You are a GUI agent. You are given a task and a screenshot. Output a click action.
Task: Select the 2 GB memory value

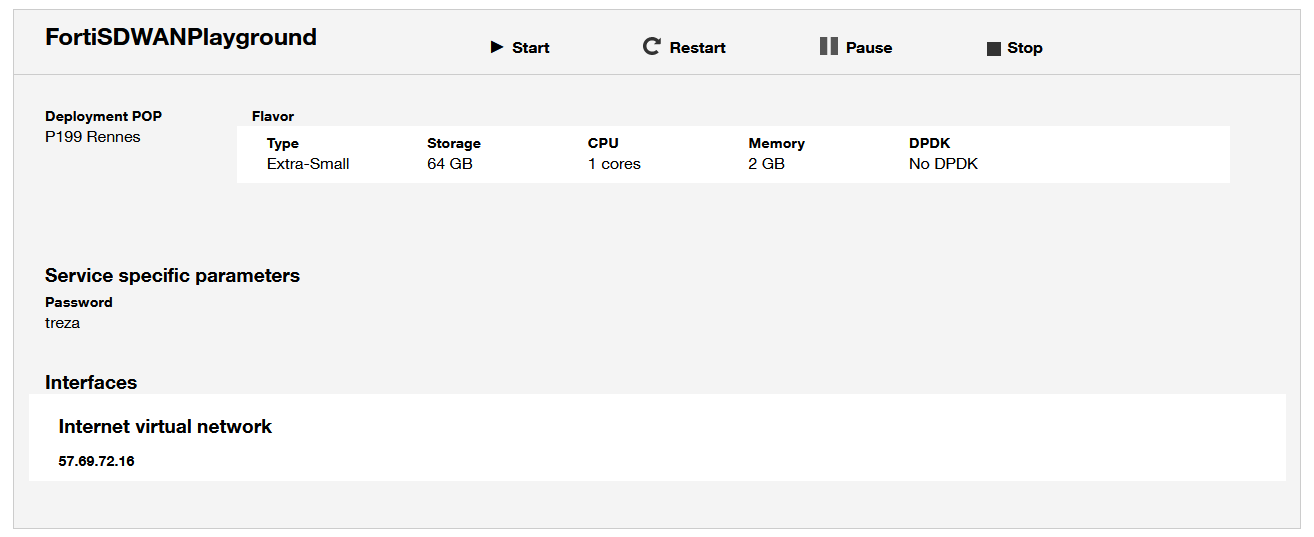click(x=767, y=164)
